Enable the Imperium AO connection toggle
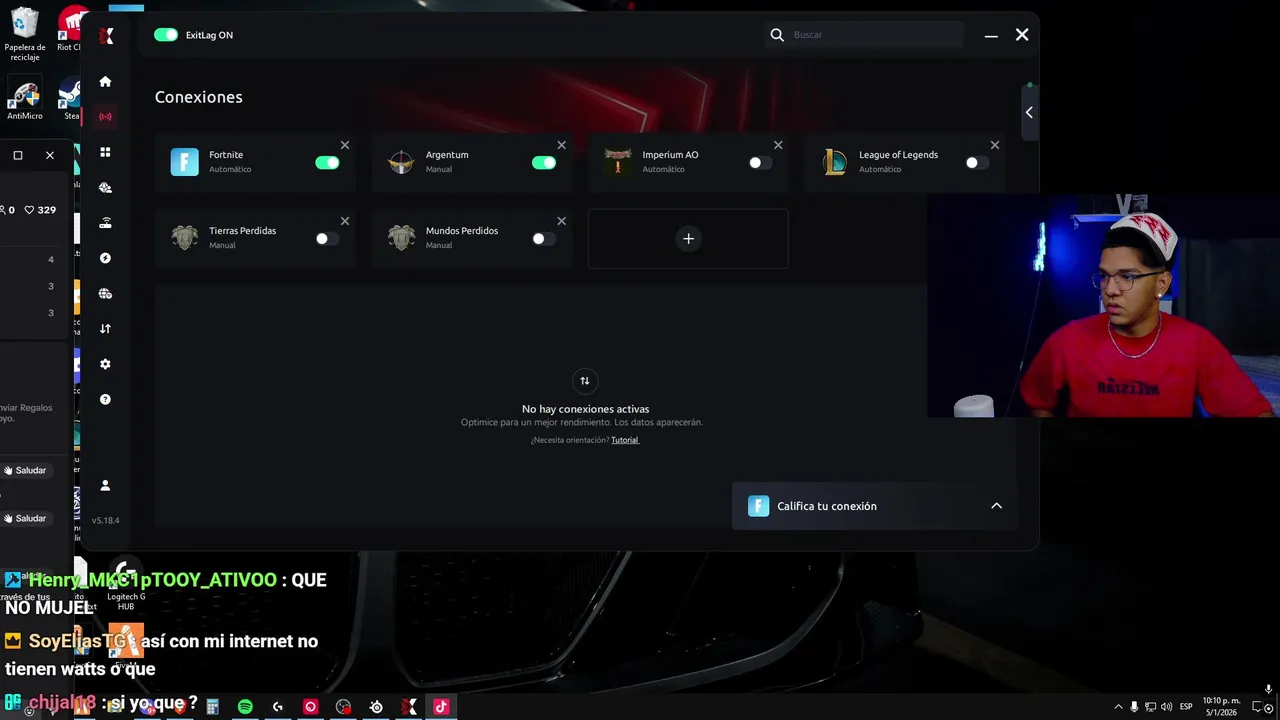The height and width of the screenshot is (720, 1280). point(760,163)
